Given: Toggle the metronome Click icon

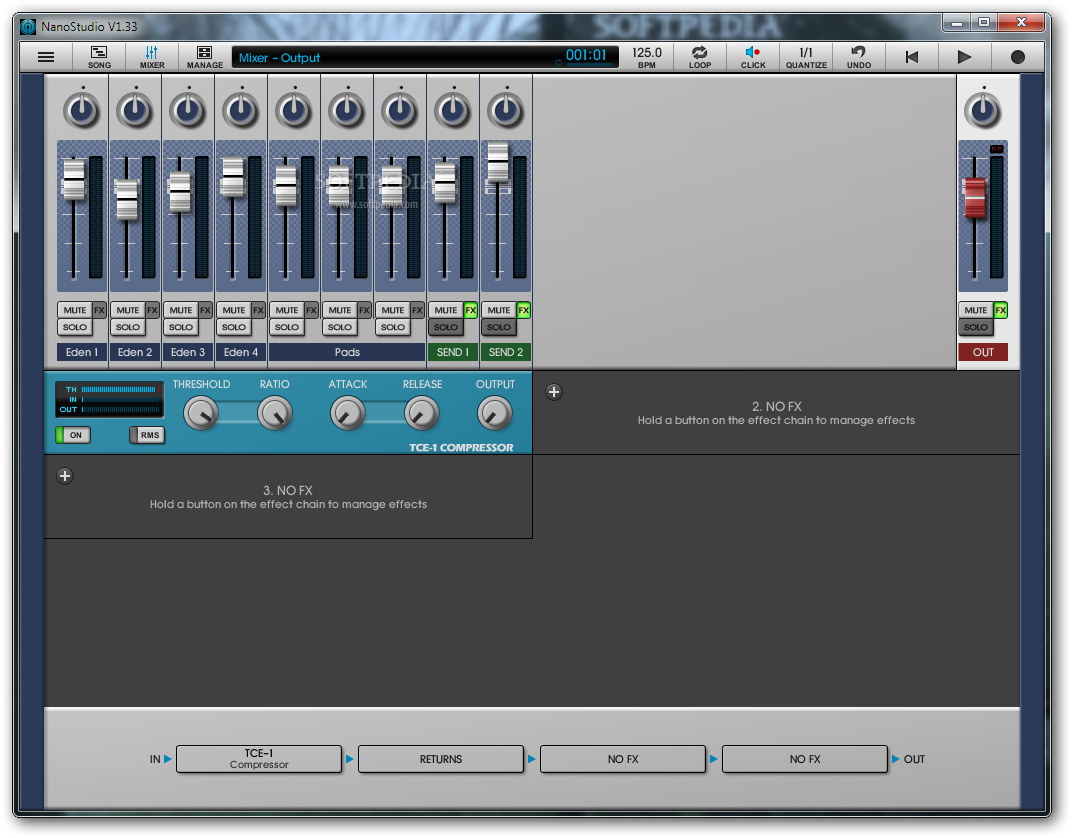Looking at the screenshot, I should (753, 57).
